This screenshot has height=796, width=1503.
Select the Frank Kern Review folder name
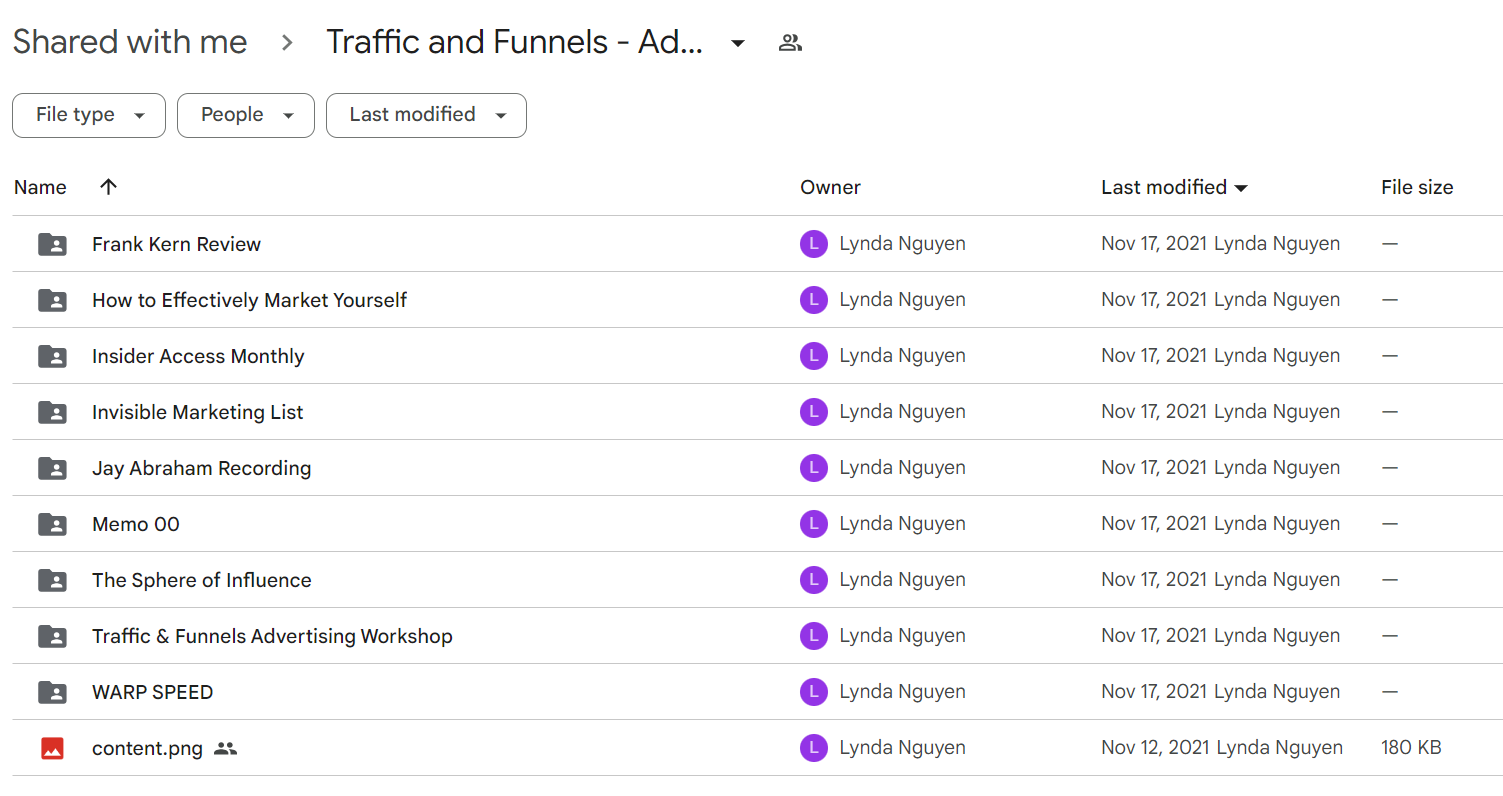tap(176, 244)
